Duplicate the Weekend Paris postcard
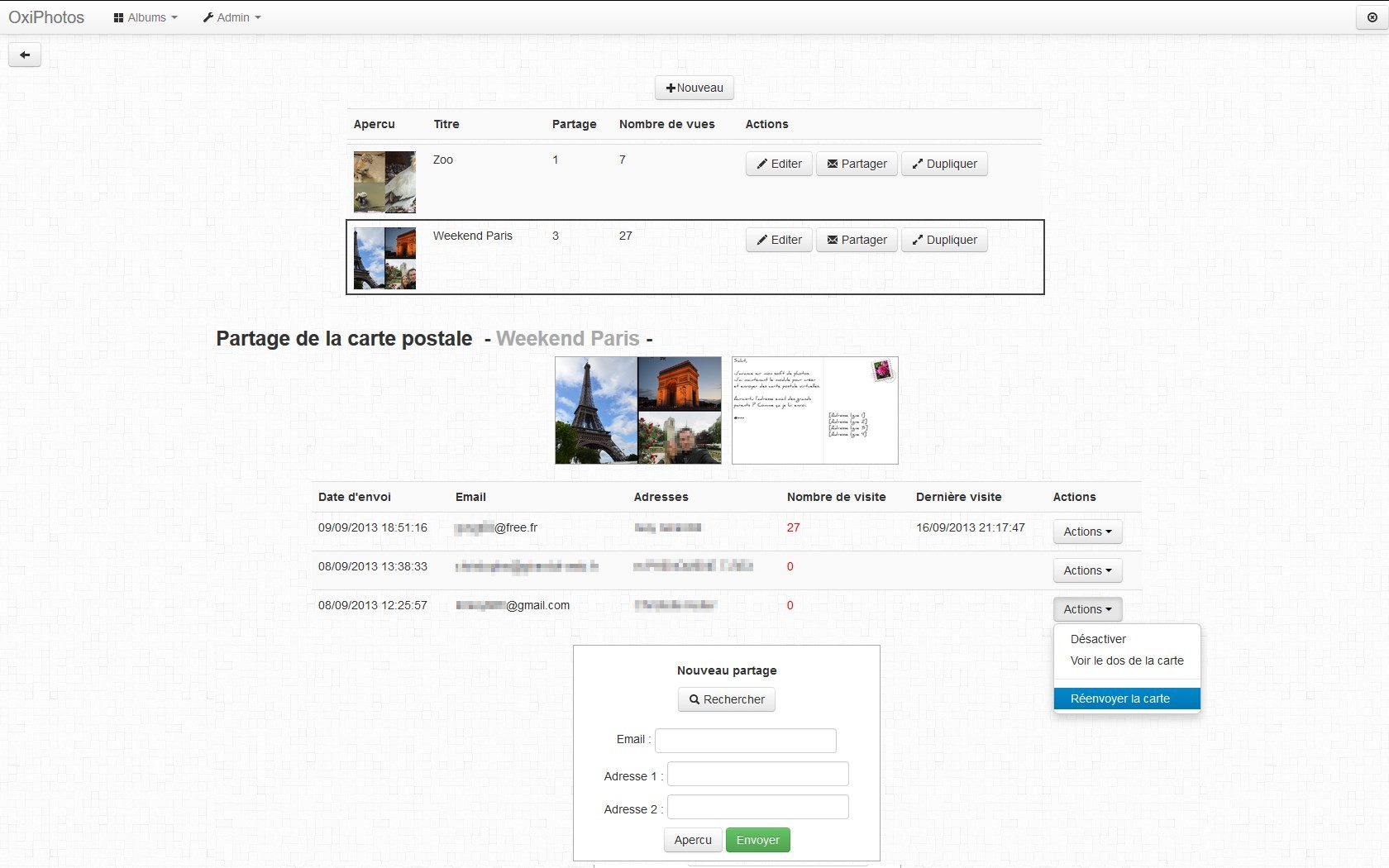The height and width of the screenshot is (868, 1389). coord(944,240)
